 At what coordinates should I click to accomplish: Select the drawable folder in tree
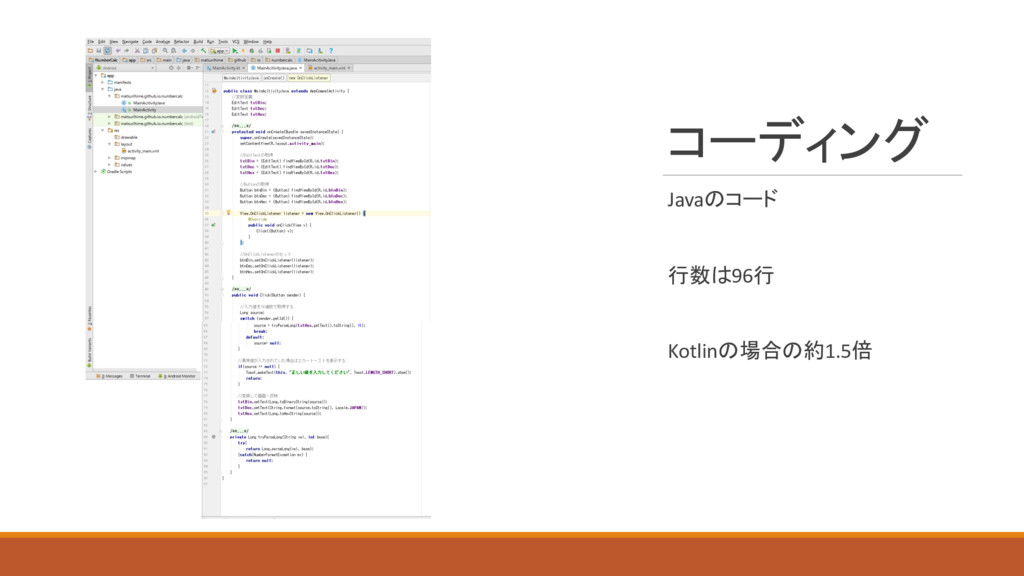pyautogui.click(x=126, y=137)
